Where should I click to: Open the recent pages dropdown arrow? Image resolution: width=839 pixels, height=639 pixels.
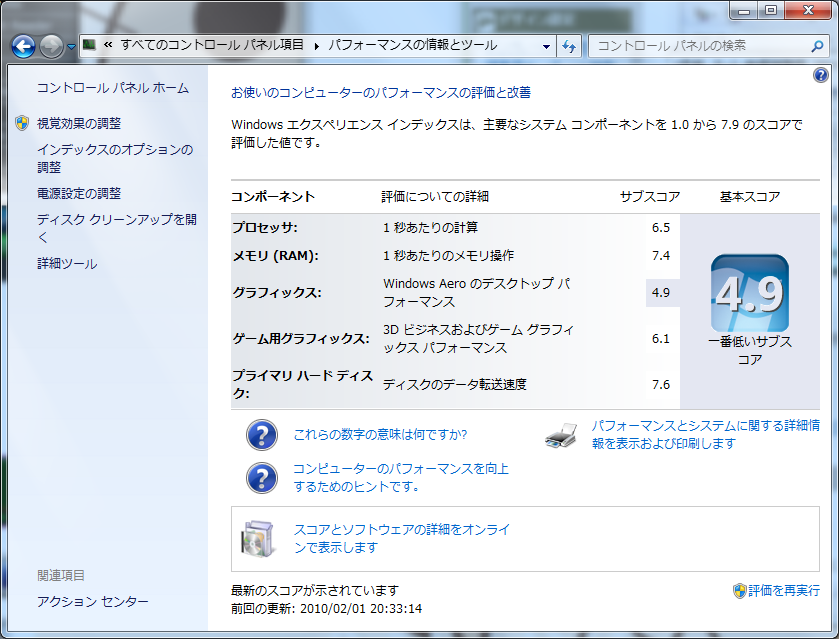click(71, 47)
